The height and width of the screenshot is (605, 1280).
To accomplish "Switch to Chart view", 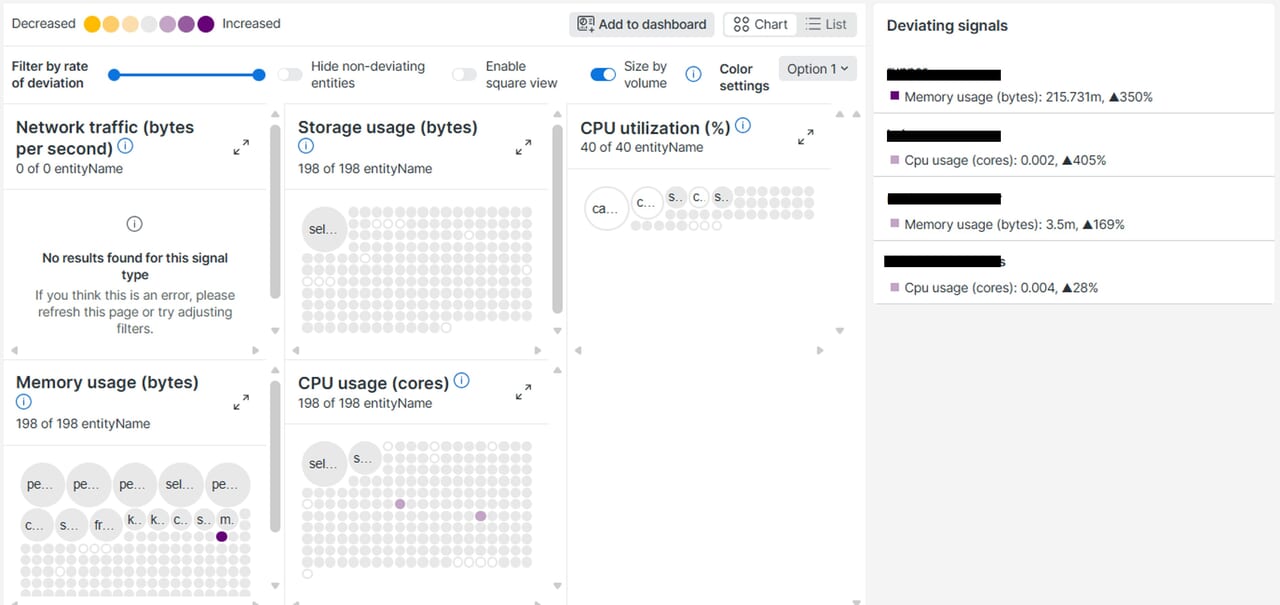I will [x=761, y=24].
